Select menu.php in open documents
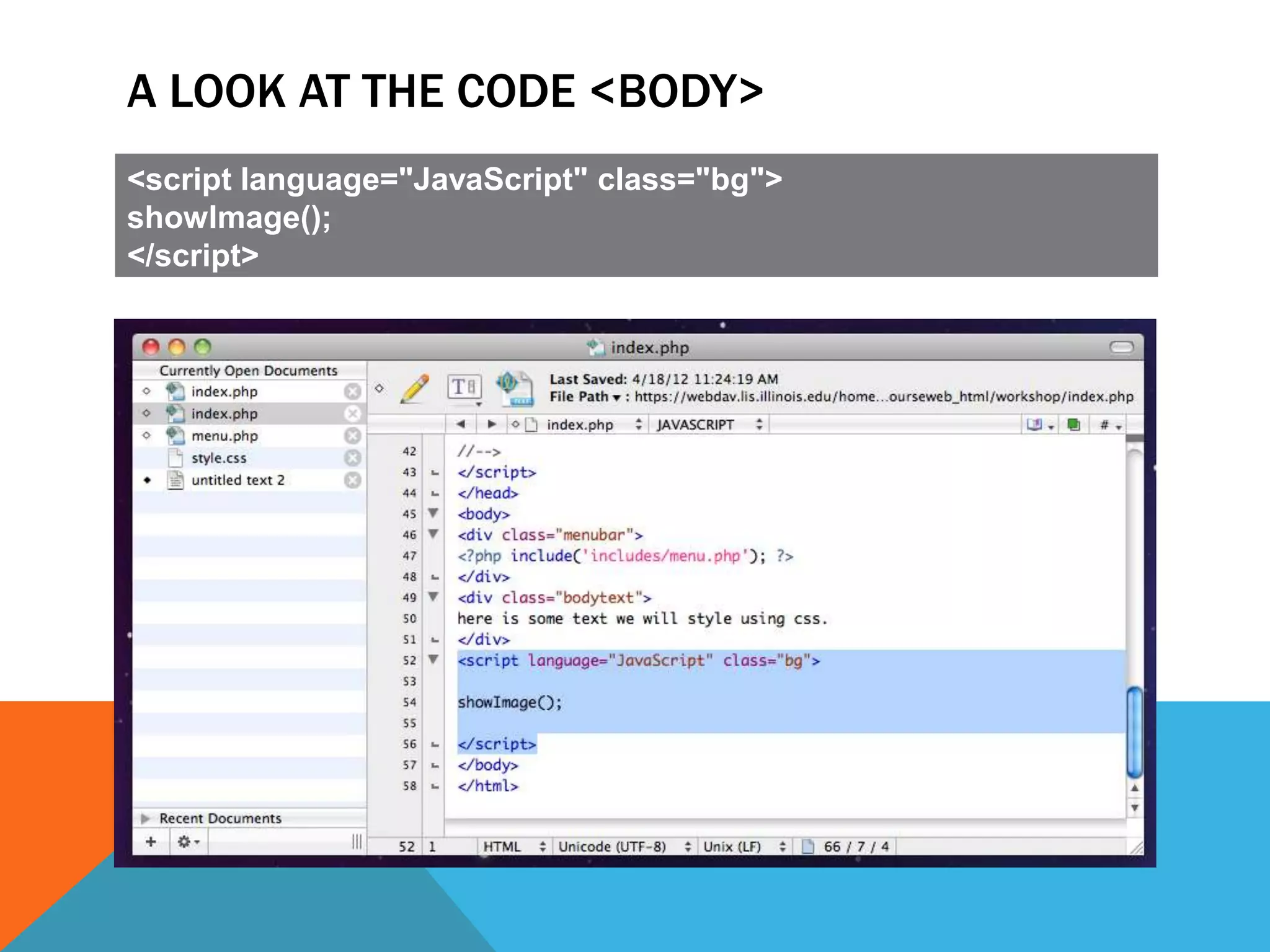The image size is (1270, 952). tap(249, 436)
